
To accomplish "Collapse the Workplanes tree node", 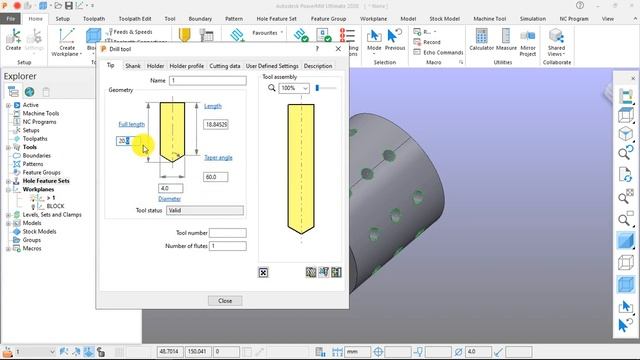I will tap(8, 190).
